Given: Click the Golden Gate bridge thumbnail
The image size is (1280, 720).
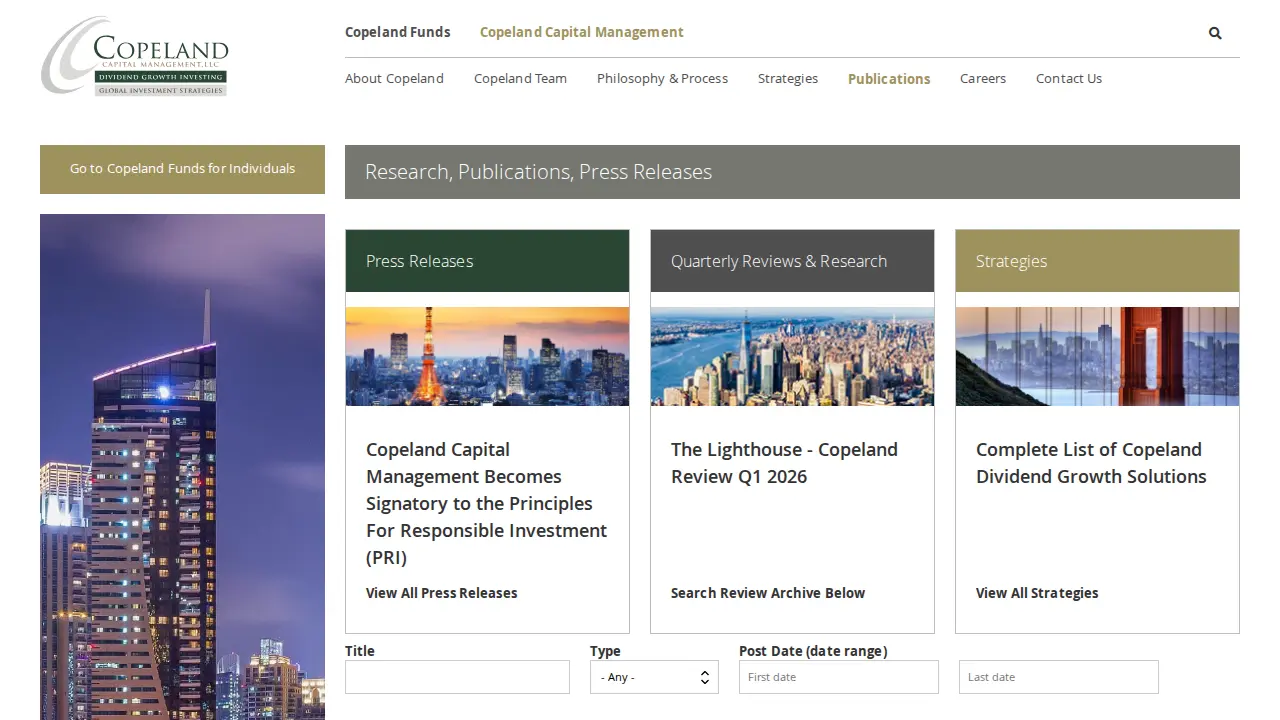Looking at the screenshot, I should click(1097, 356).
